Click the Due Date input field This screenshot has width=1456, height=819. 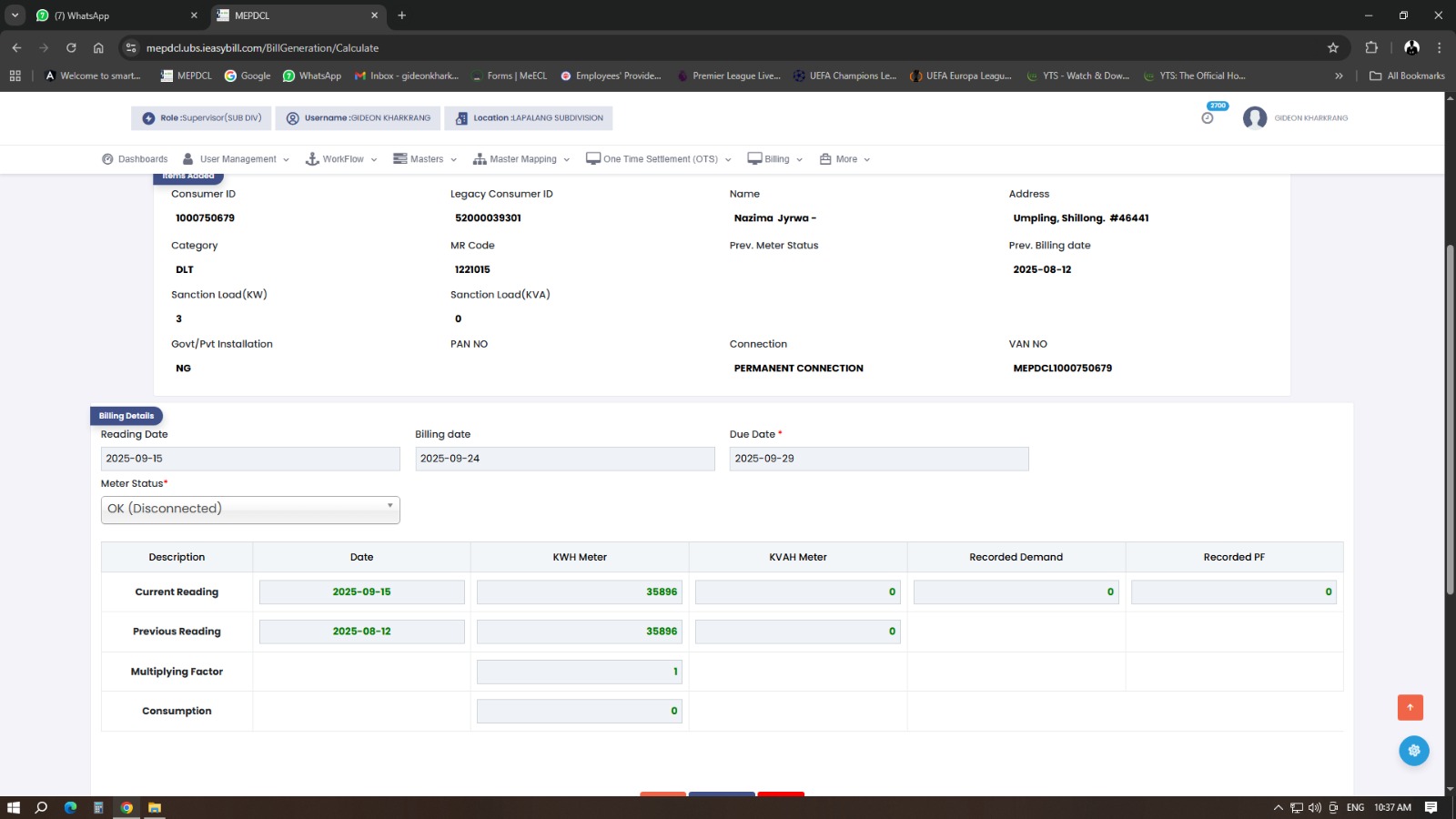click(x=878, y=459)
